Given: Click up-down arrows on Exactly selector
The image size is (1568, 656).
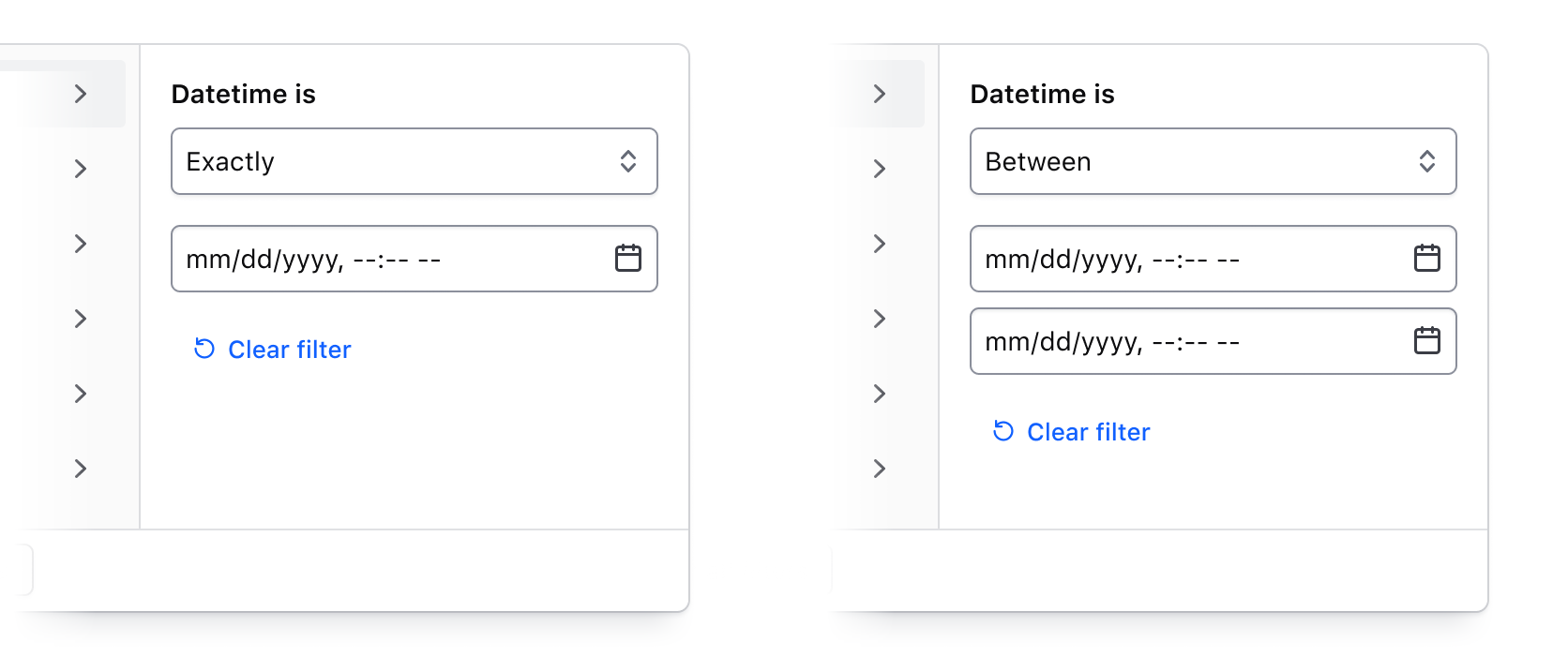Looking at the screenshot, I should 627,161.
